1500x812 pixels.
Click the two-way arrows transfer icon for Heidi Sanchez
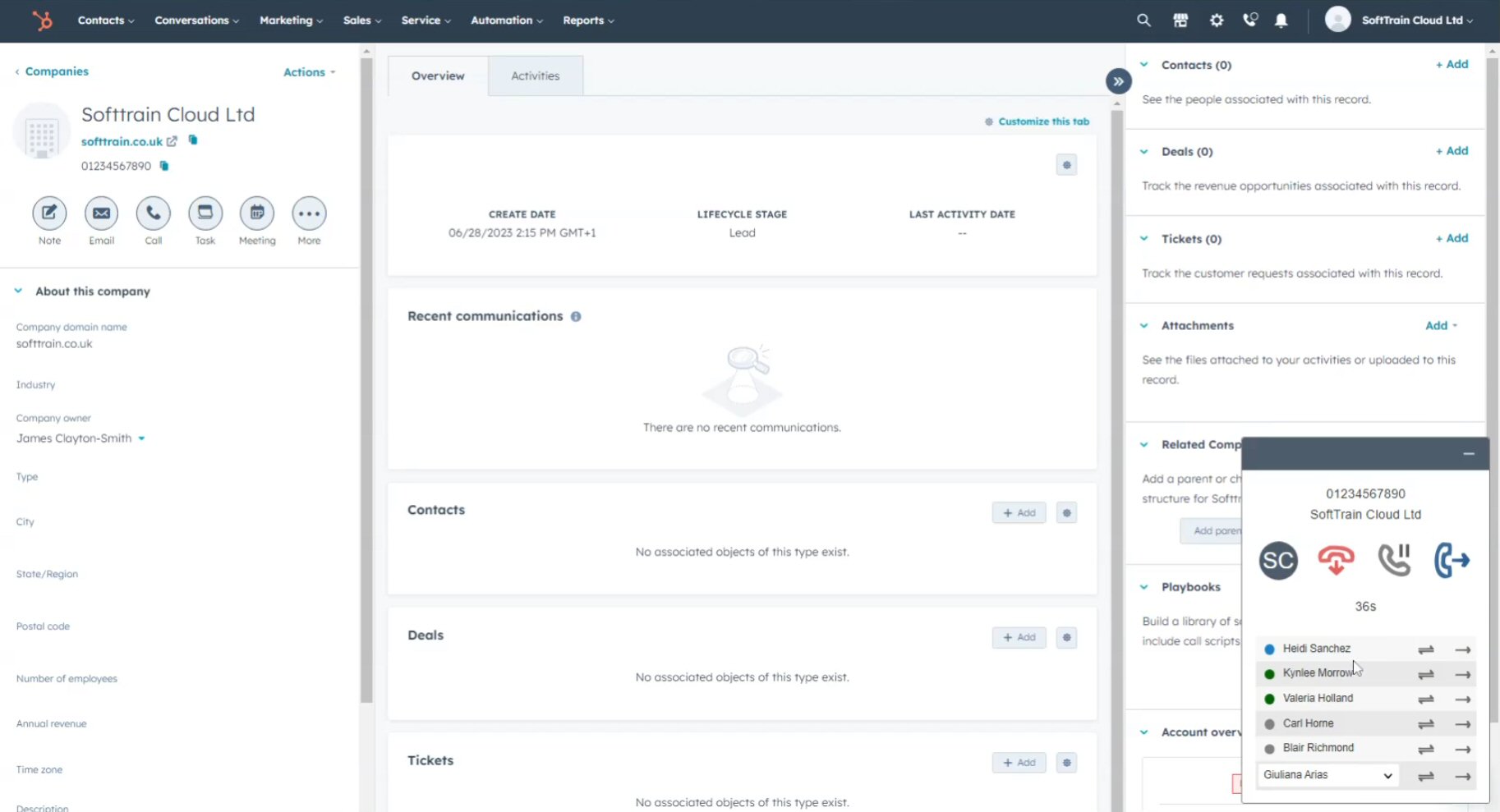(1426, 649)
